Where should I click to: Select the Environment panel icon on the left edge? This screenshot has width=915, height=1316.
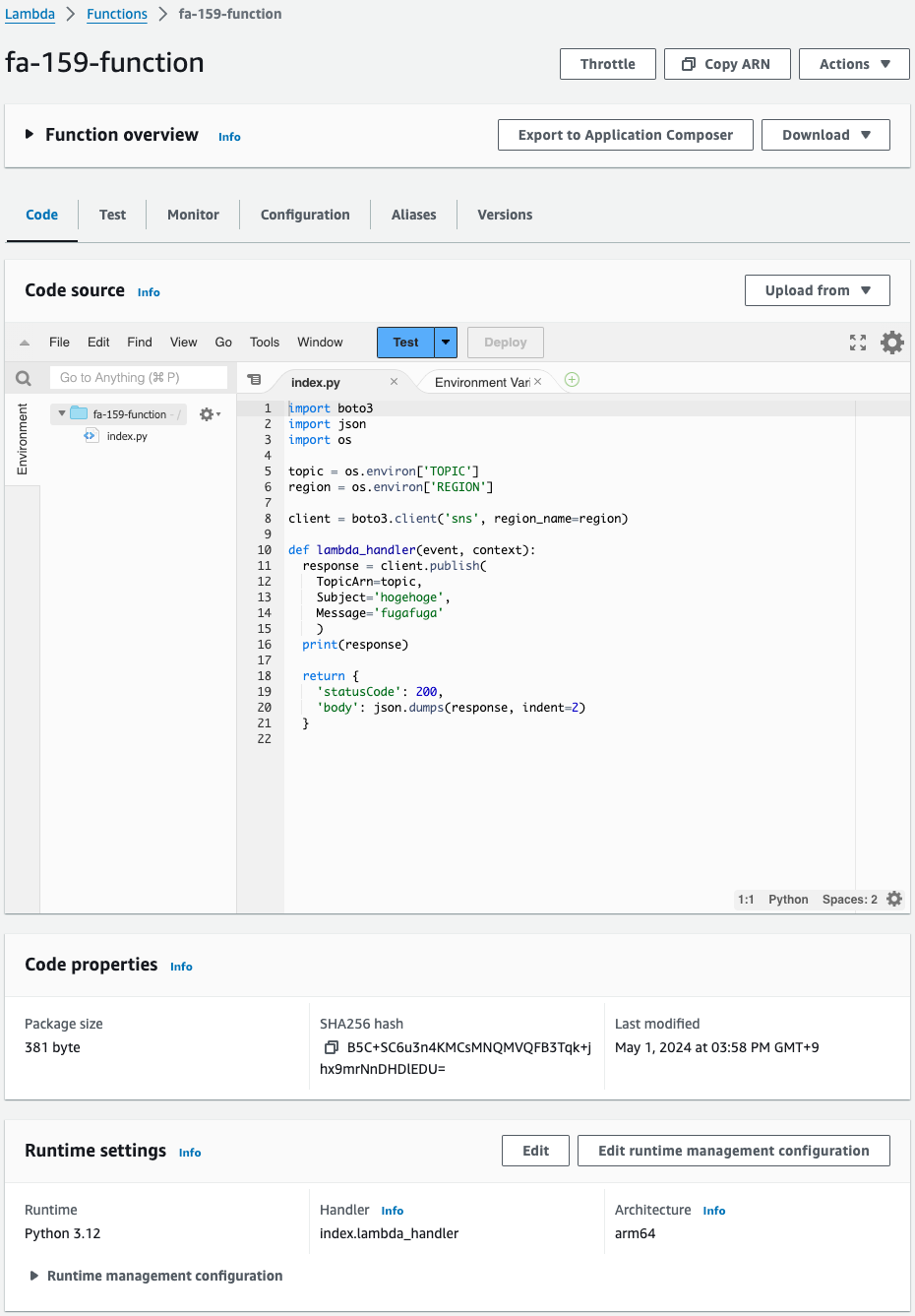pyautogui.click(x=22, y=439)
